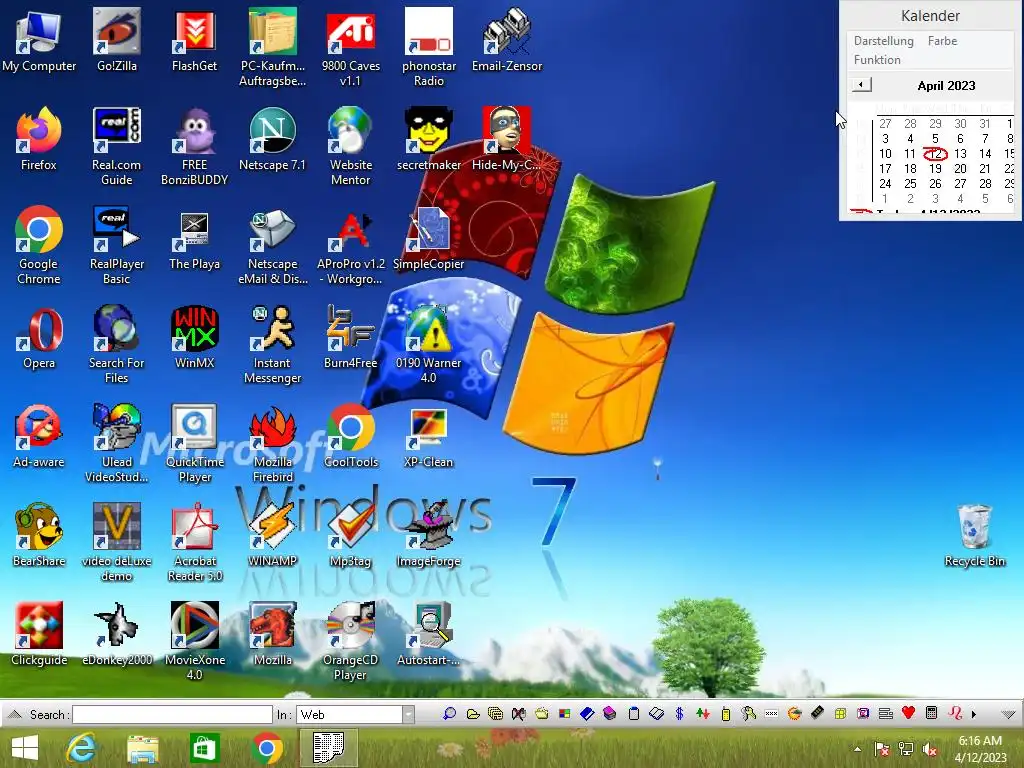This screenshot has height=768, width=1024.
Task: Open the Action Center flag tray icon
Action: click(882, 749)
